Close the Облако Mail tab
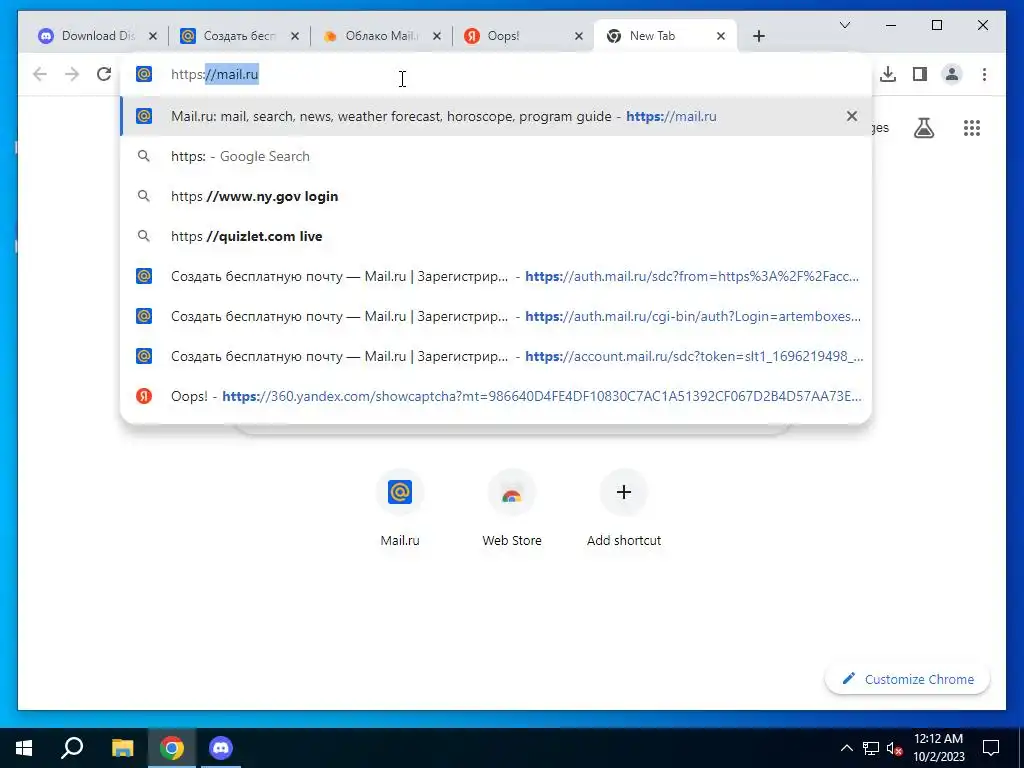 [437, 36]
